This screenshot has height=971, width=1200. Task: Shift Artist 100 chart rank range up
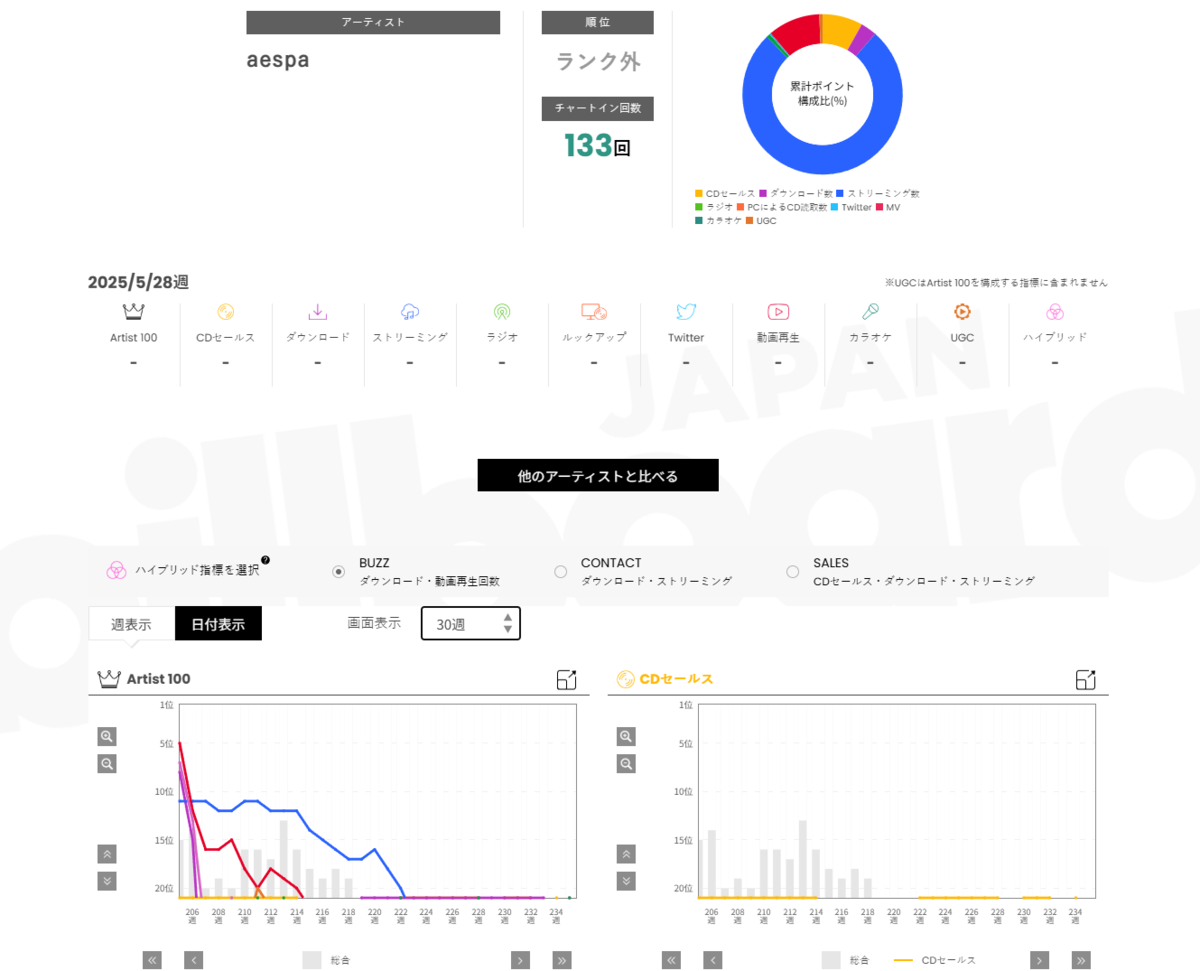[107, 854]
